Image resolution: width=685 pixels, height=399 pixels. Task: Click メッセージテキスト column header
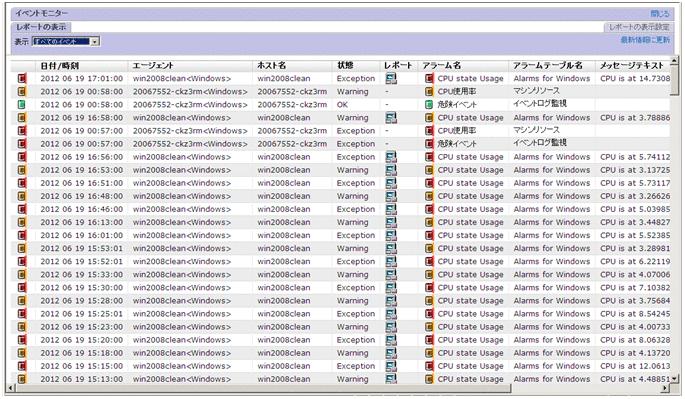(x=631, y=66)
